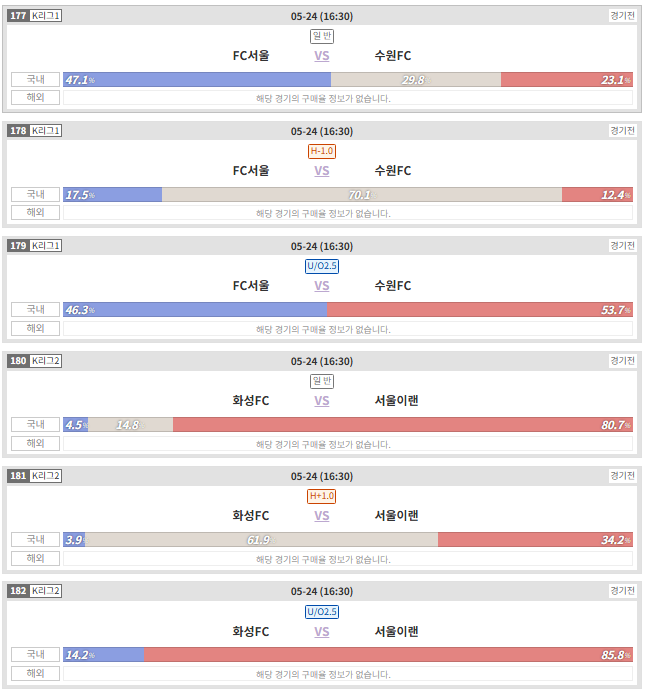Open the VS link for match 178
This screenshot has height=696, width=646.
321,171
